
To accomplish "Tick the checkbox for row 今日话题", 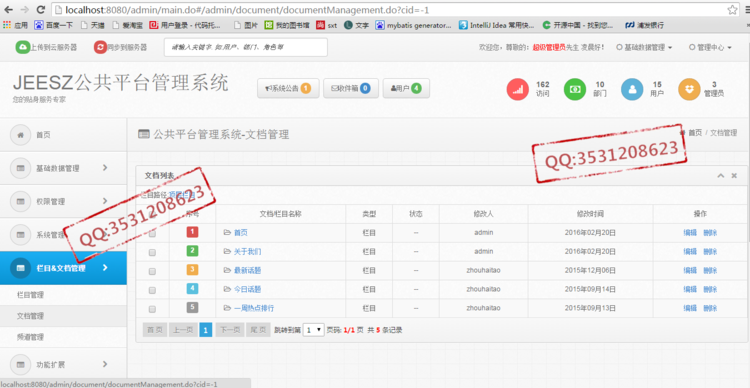I will coord(152,290).
